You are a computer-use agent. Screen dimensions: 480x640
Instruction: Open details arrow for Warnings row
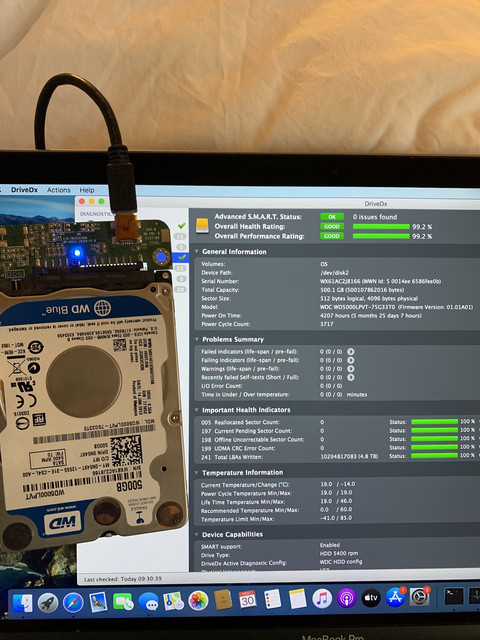coord(350,369)
